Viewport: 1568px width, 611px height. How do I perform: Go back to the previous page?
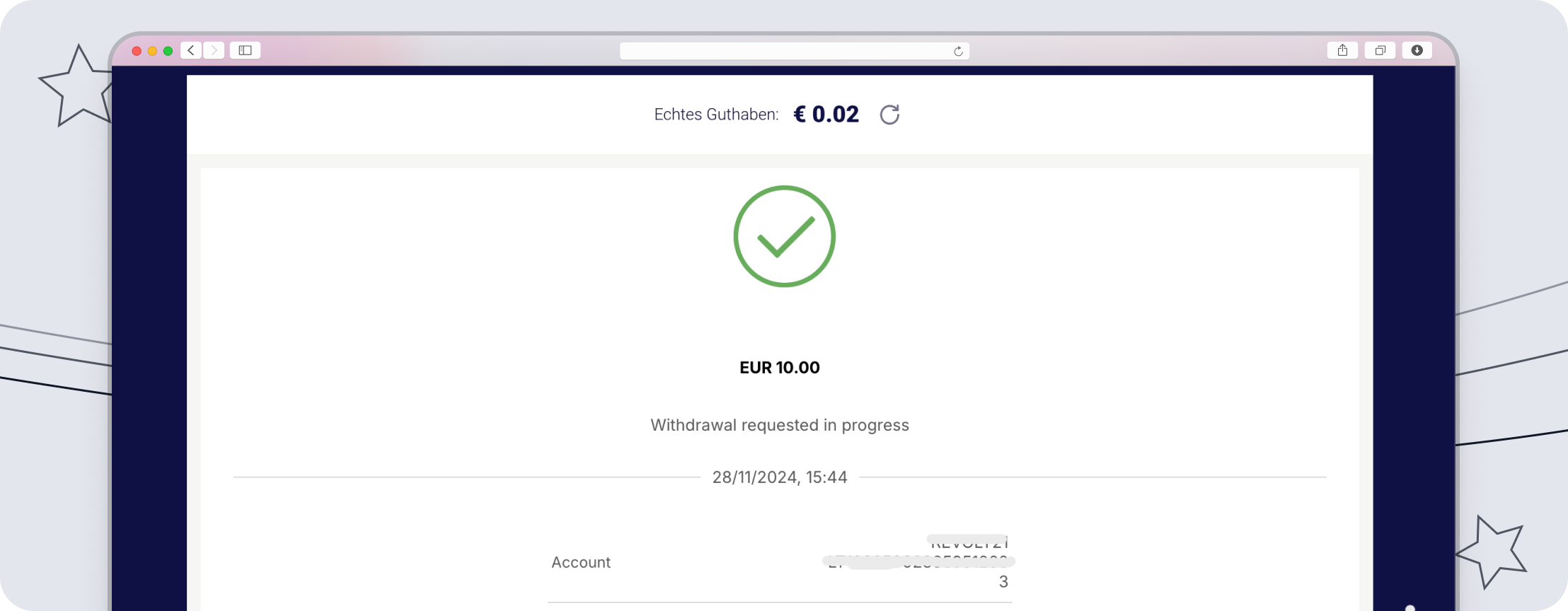(191, 50)
